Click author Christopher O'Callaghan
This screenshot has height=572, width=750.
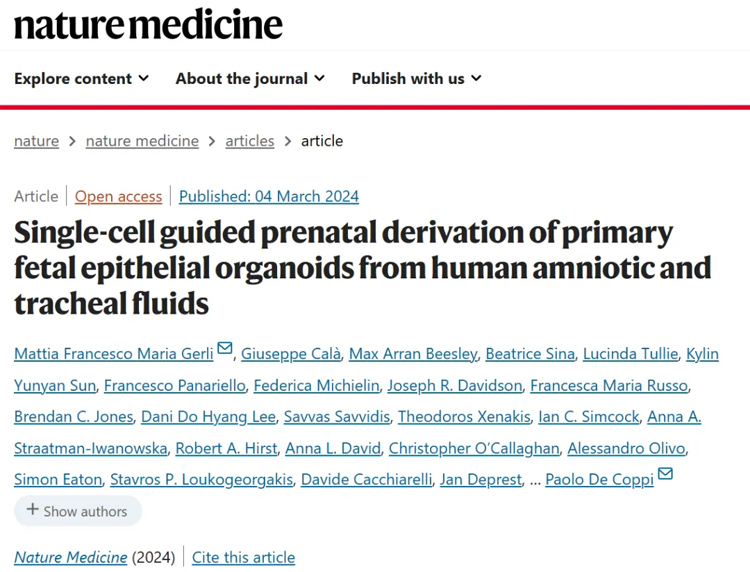pos(474,448)
